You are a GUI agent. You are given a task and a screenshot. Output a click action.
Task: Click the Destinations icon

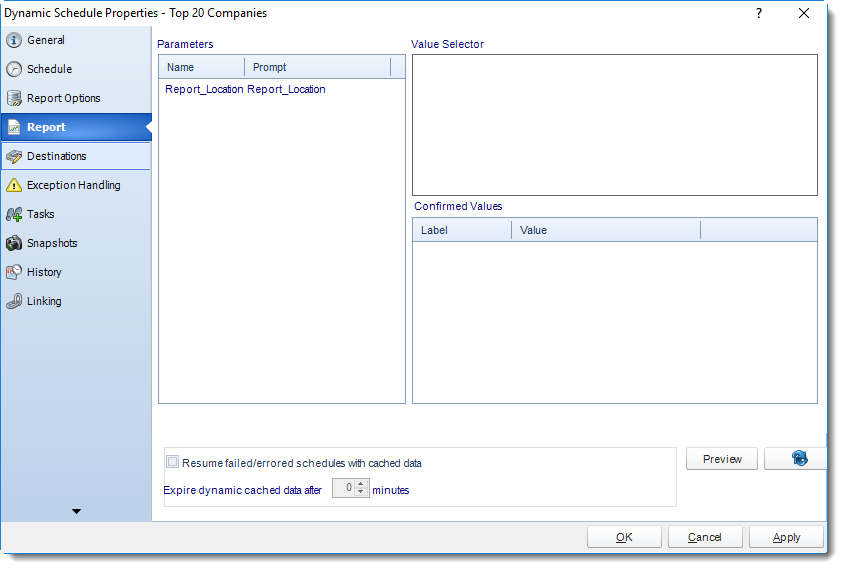pyautogui.click(x=14, y=157)
